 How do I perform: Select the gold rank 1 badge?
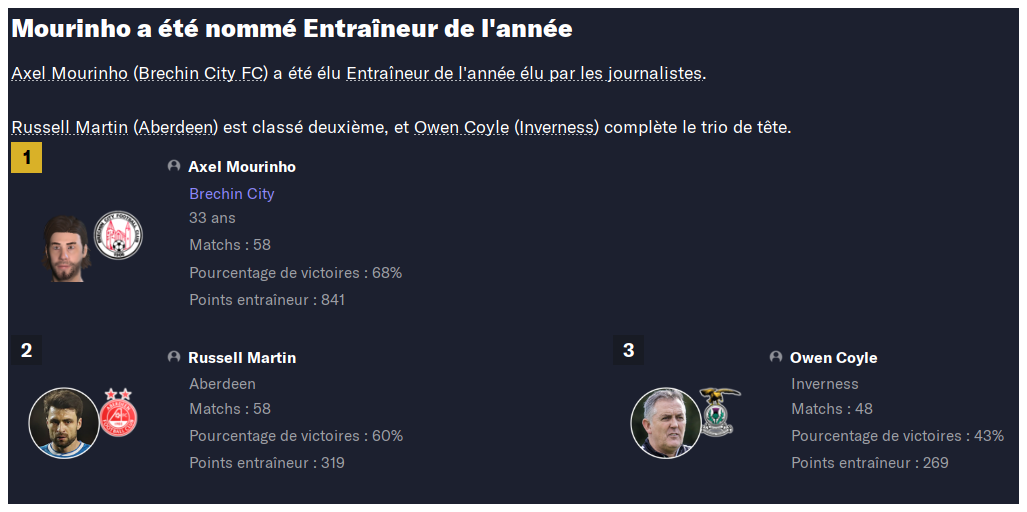point(26,157)
